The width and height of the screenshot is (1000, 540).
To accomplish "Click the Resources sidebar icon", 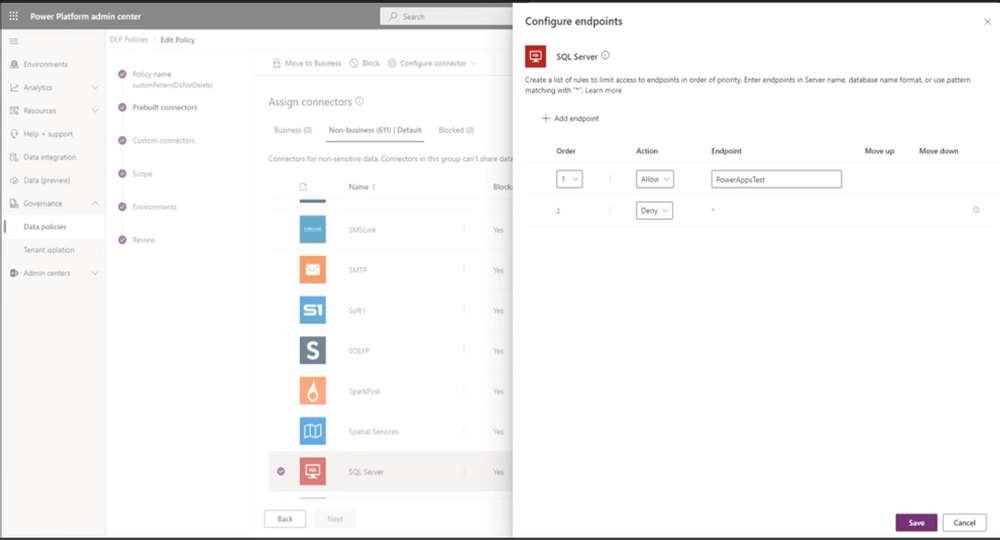I will tap(14, 111).
